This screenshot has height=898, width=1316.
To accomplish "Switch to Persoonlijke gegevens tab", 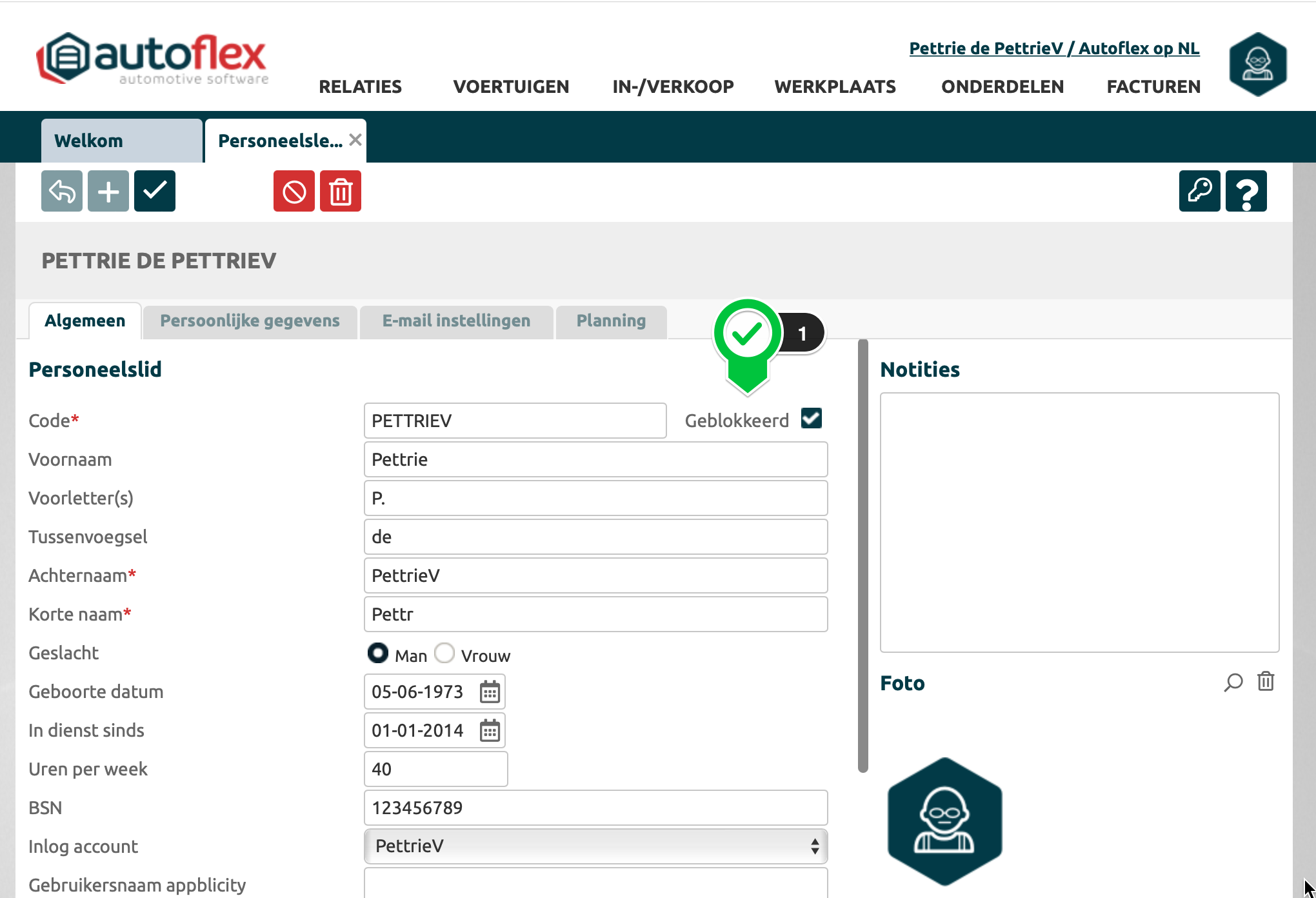I will click(250, 321).
